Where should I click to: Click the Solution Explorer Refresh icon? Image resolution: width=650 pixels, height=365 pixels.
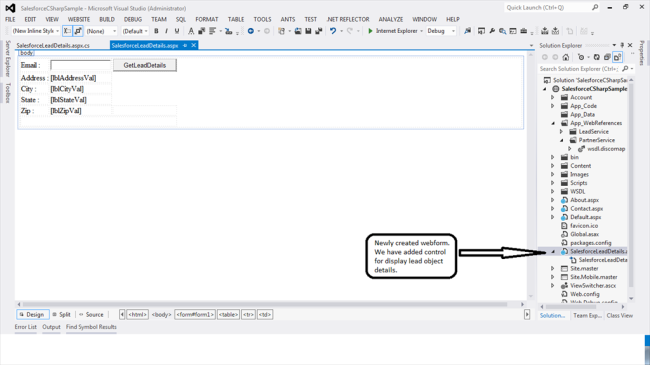click(597, 57)
